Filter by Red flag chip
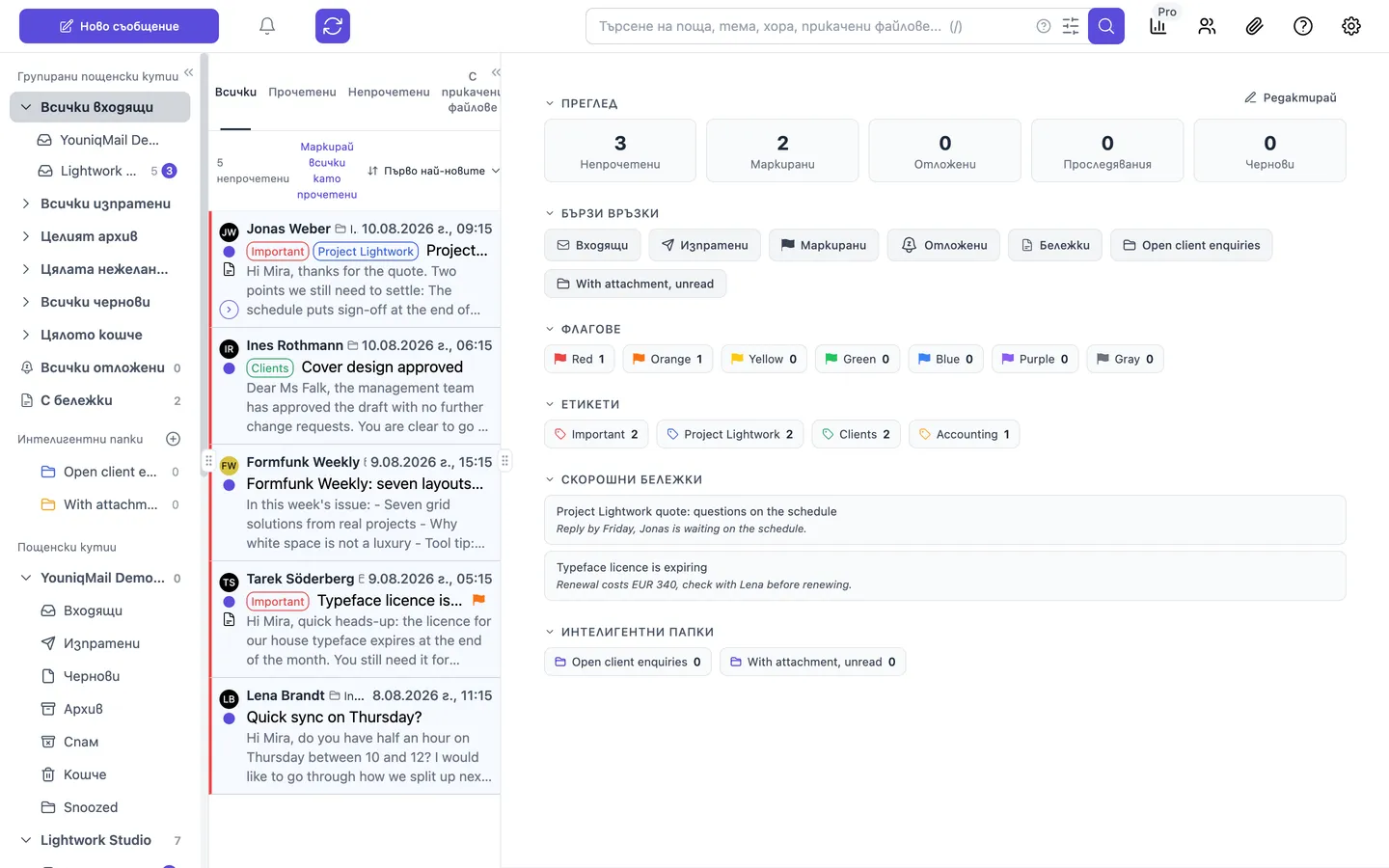This screenshot has height=868, width=1389. [x=579, y=359]
